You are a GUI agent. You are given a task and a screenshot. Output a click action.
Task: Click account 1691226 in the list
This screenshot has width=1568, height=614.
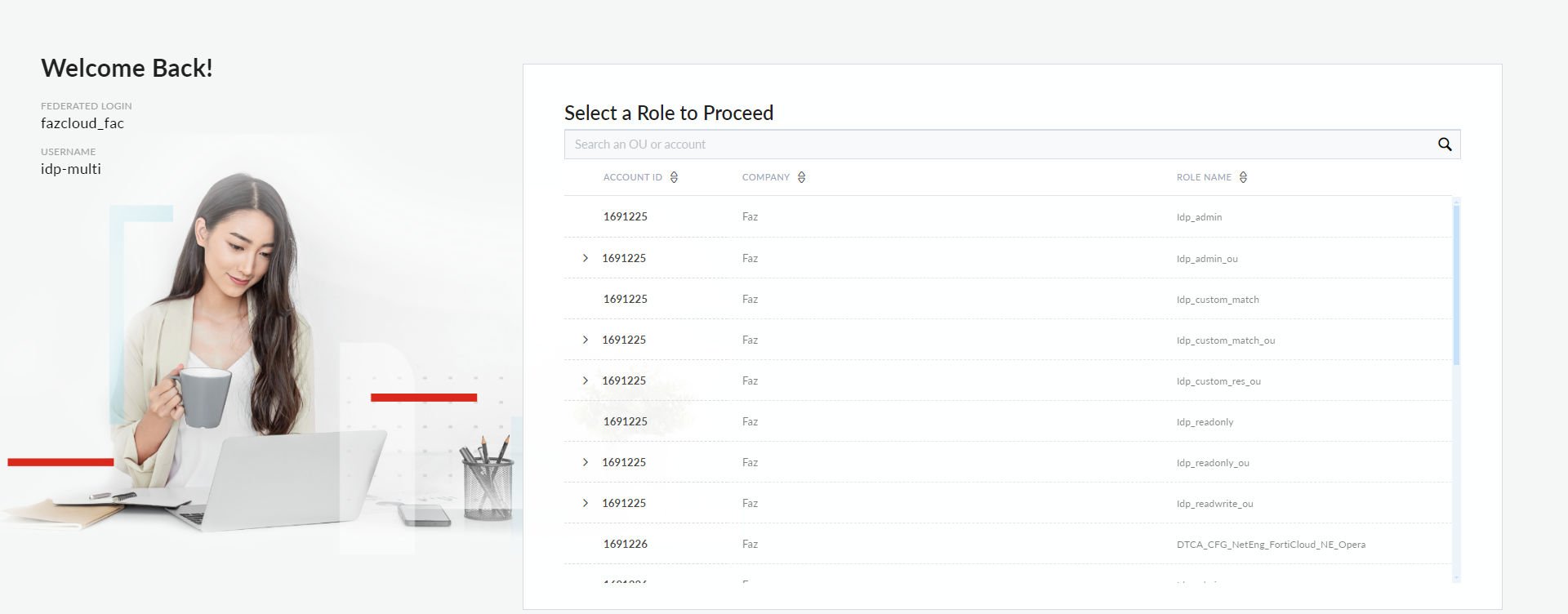625,544
